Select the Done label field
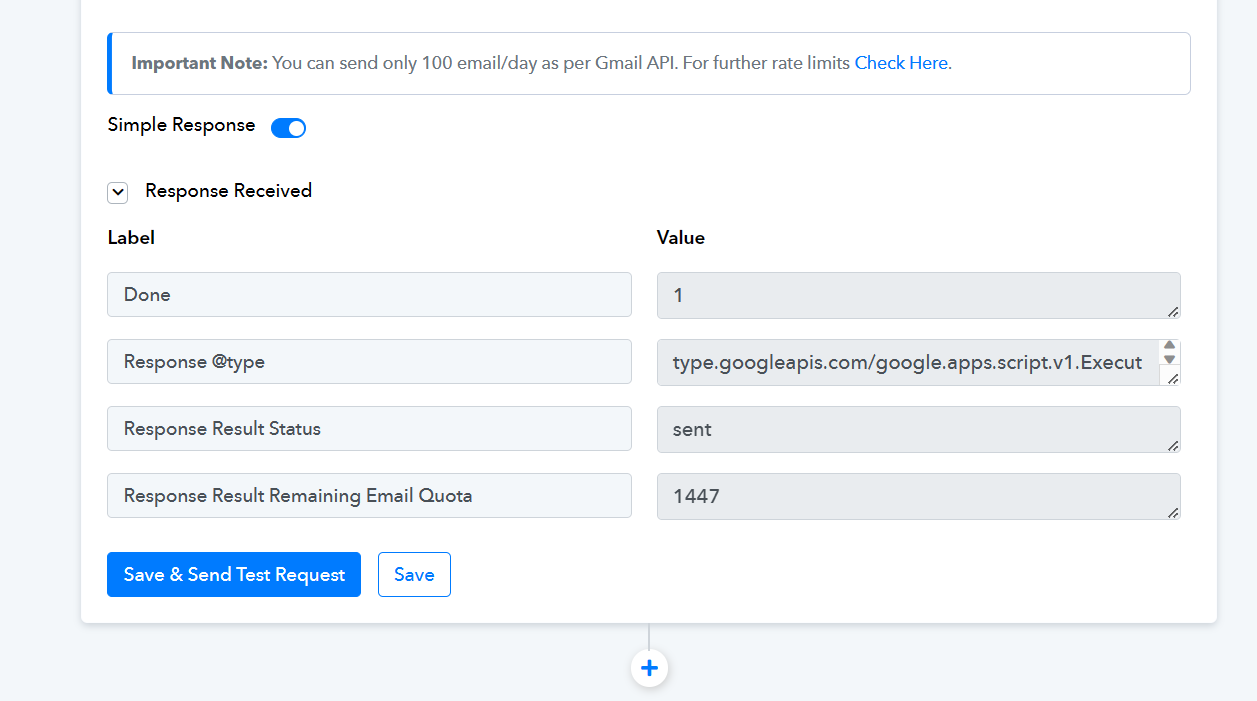 pos(369,295)
